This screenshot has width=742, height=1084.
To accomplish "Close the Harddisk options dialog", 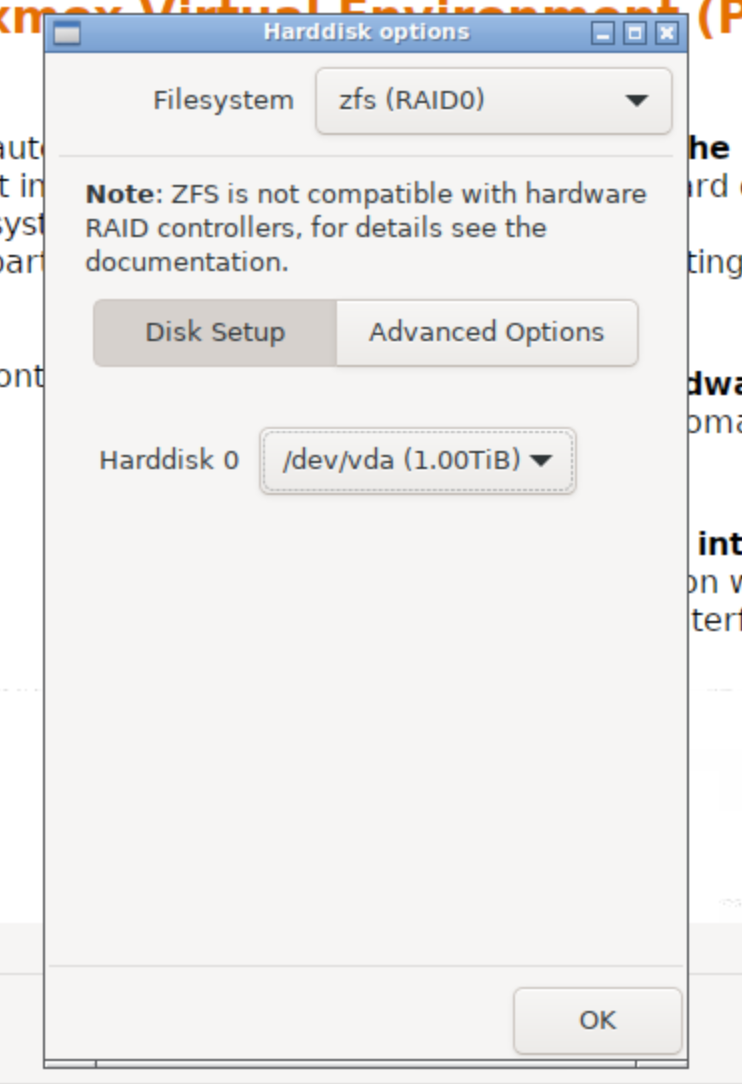I will point(667,32).
